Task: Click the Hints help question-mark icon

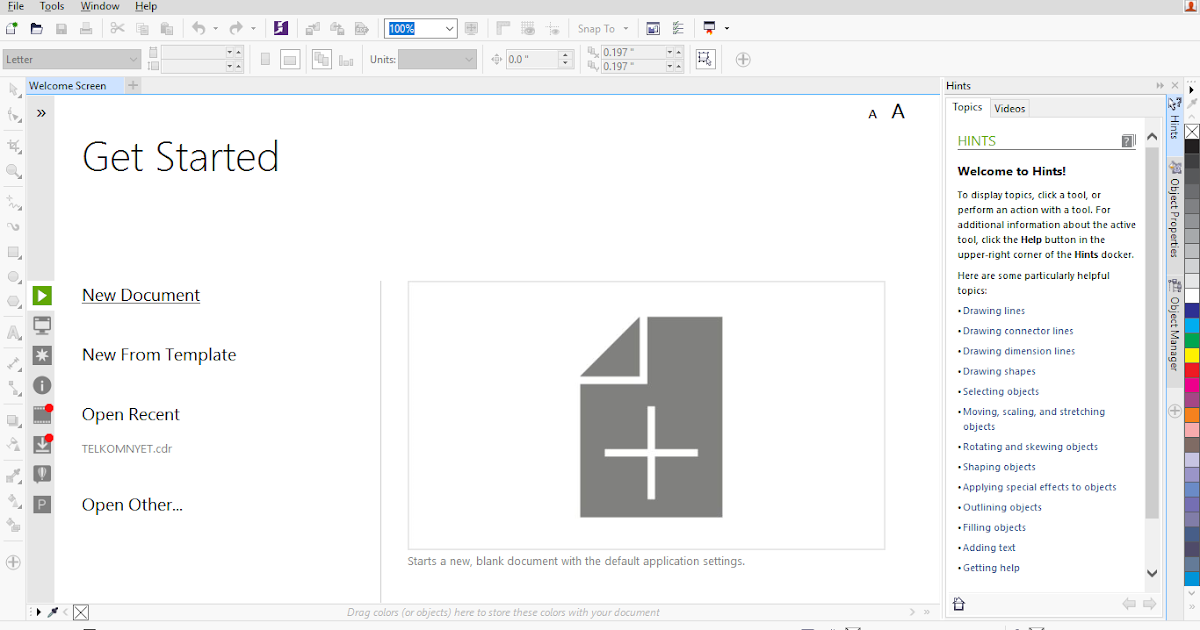Action: (x=1128, y=141)
